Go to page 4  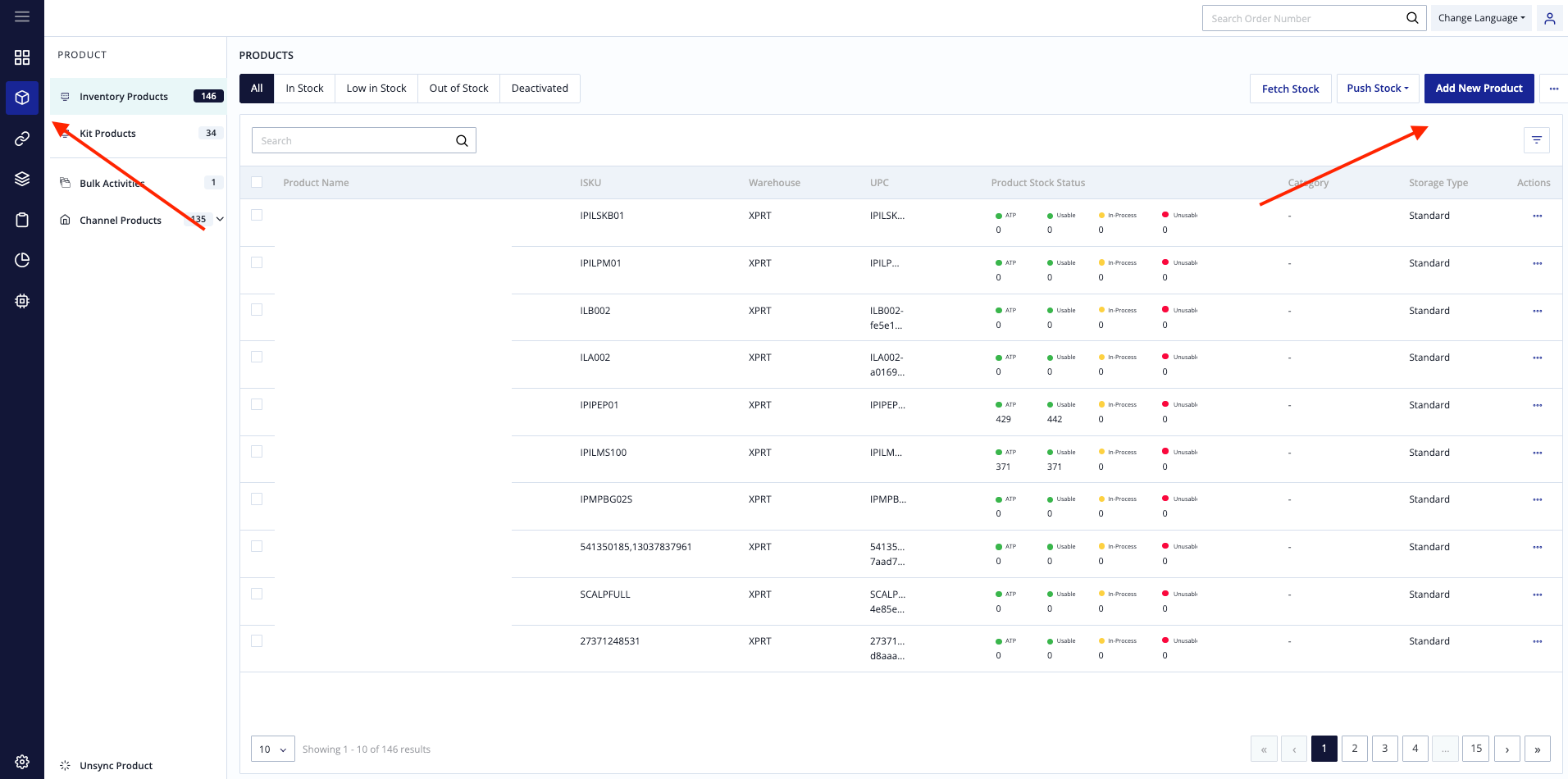click(x=1415, y=749)
